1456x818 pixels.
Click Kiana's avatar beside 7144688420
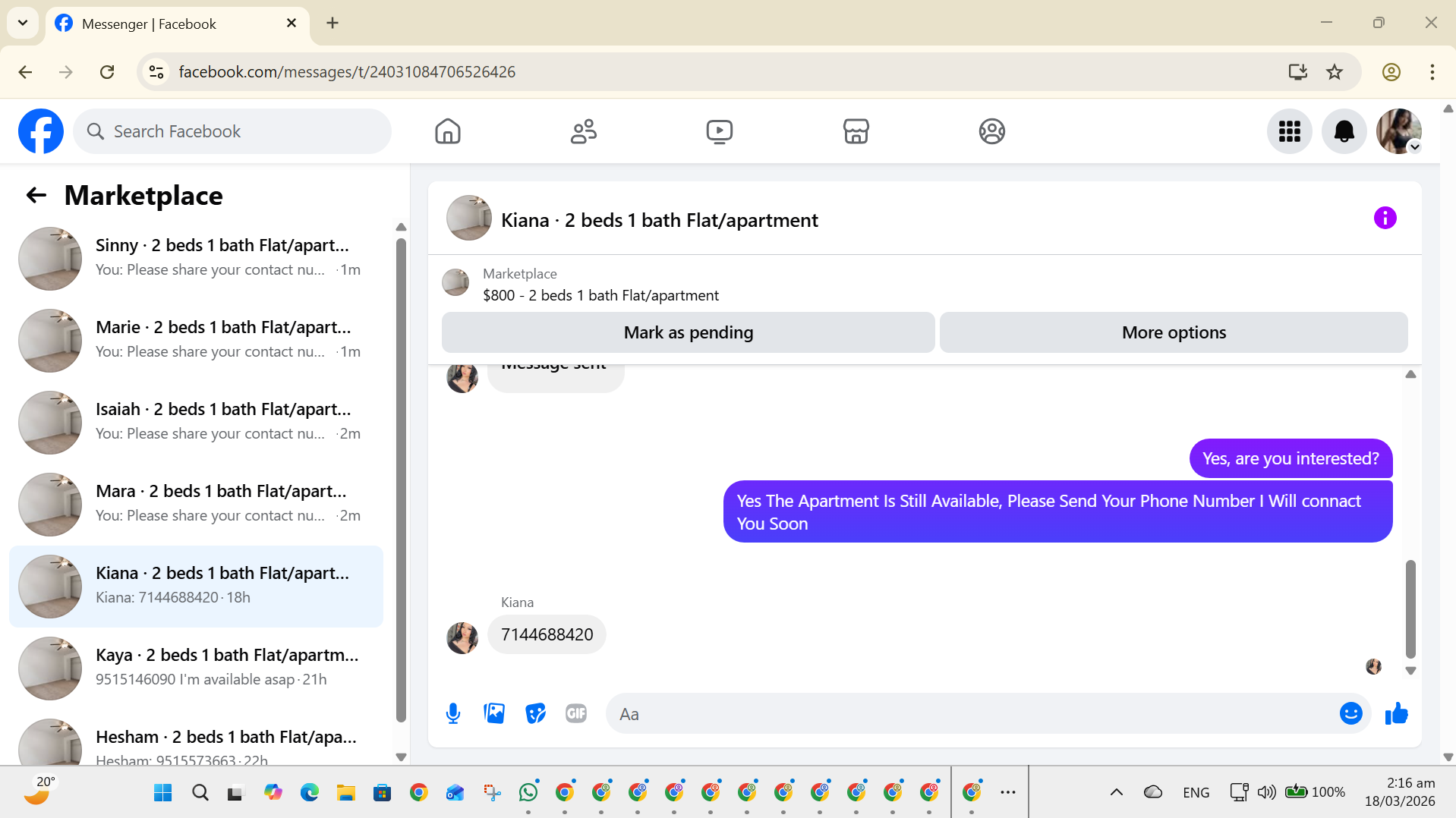click(462, 637)
